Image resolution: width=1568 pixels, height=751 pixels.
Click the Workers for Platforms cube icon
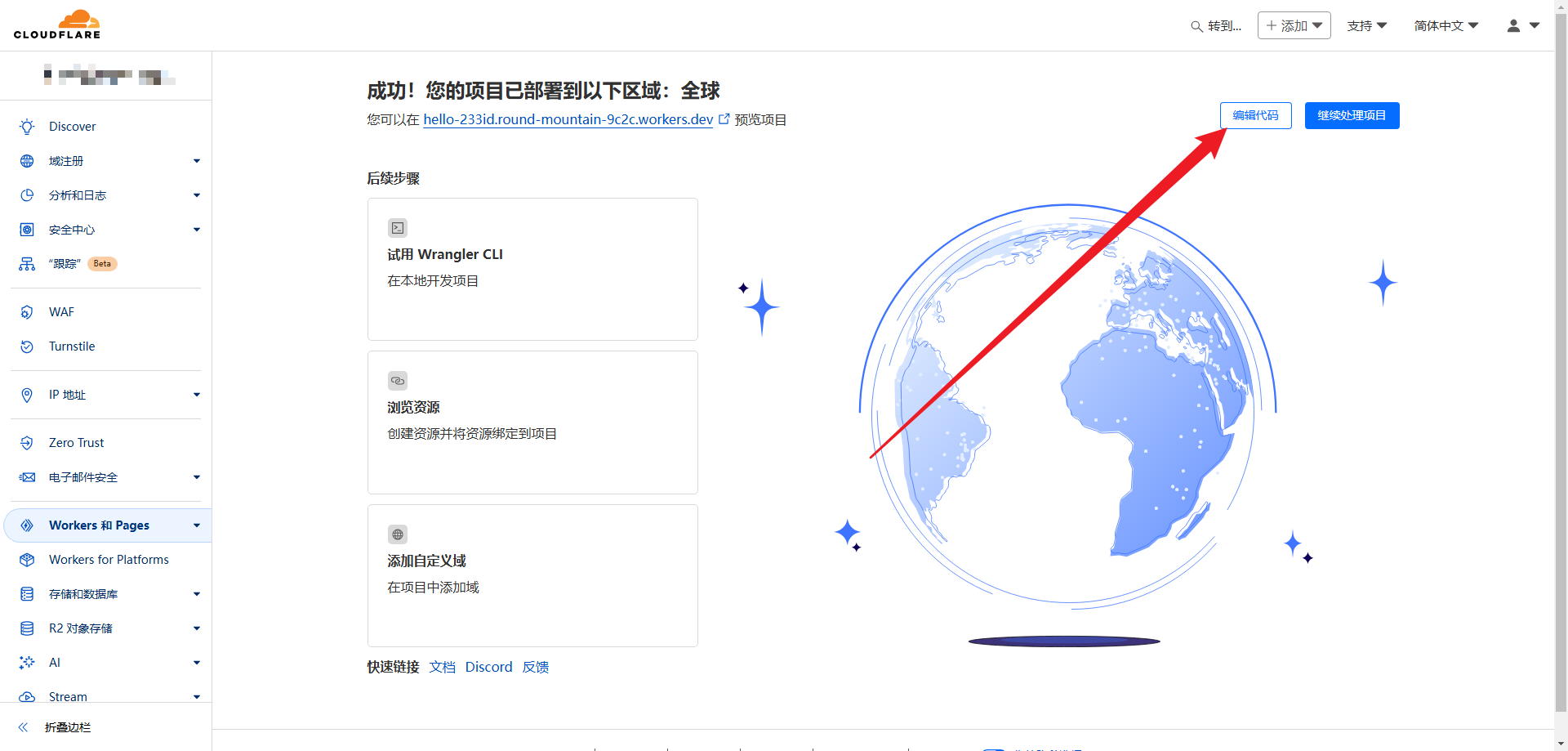[x=27, y=560]
